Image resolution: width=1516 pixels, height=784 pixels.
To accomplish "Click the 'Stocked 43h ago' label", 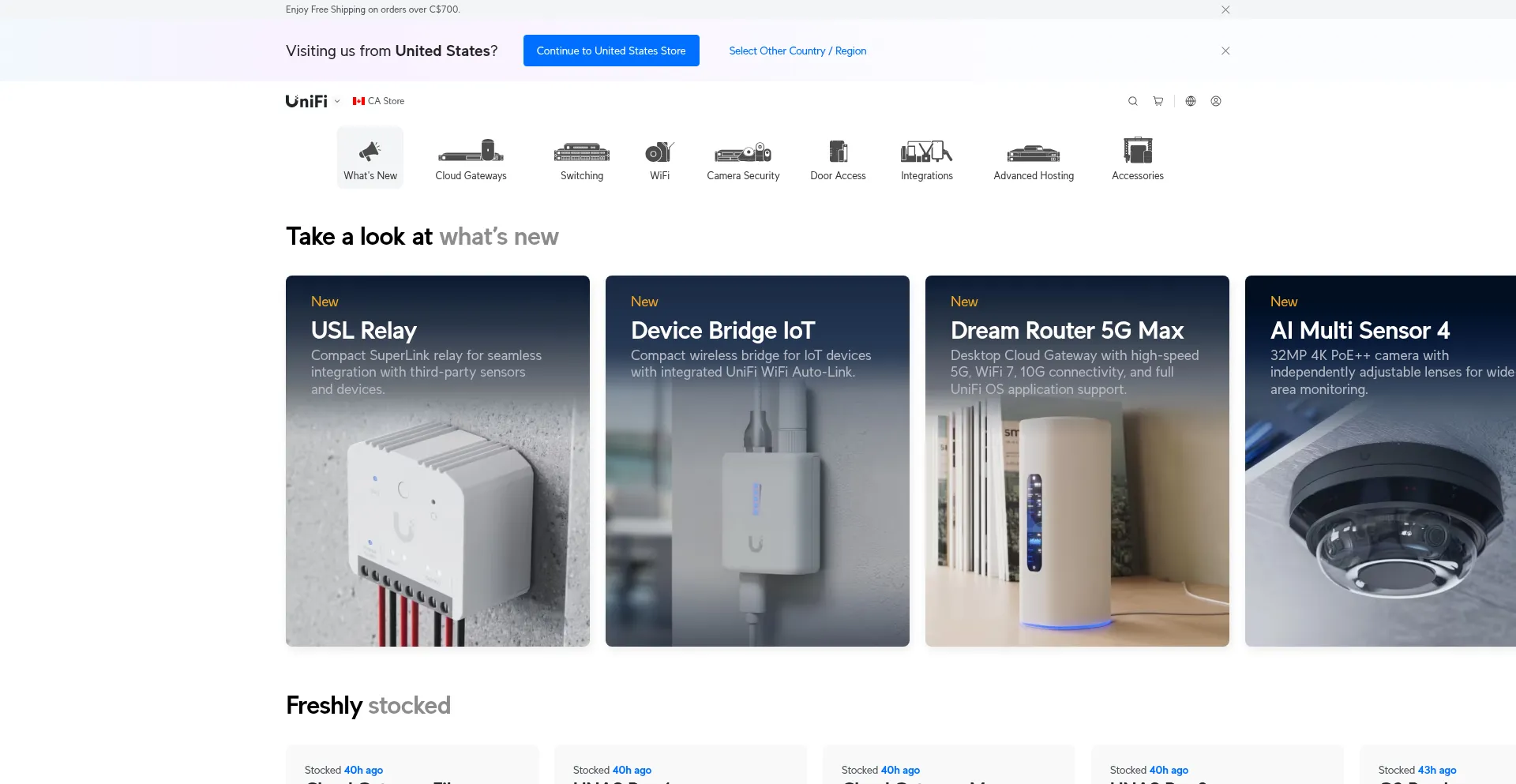I will [x=1417, y=770].
